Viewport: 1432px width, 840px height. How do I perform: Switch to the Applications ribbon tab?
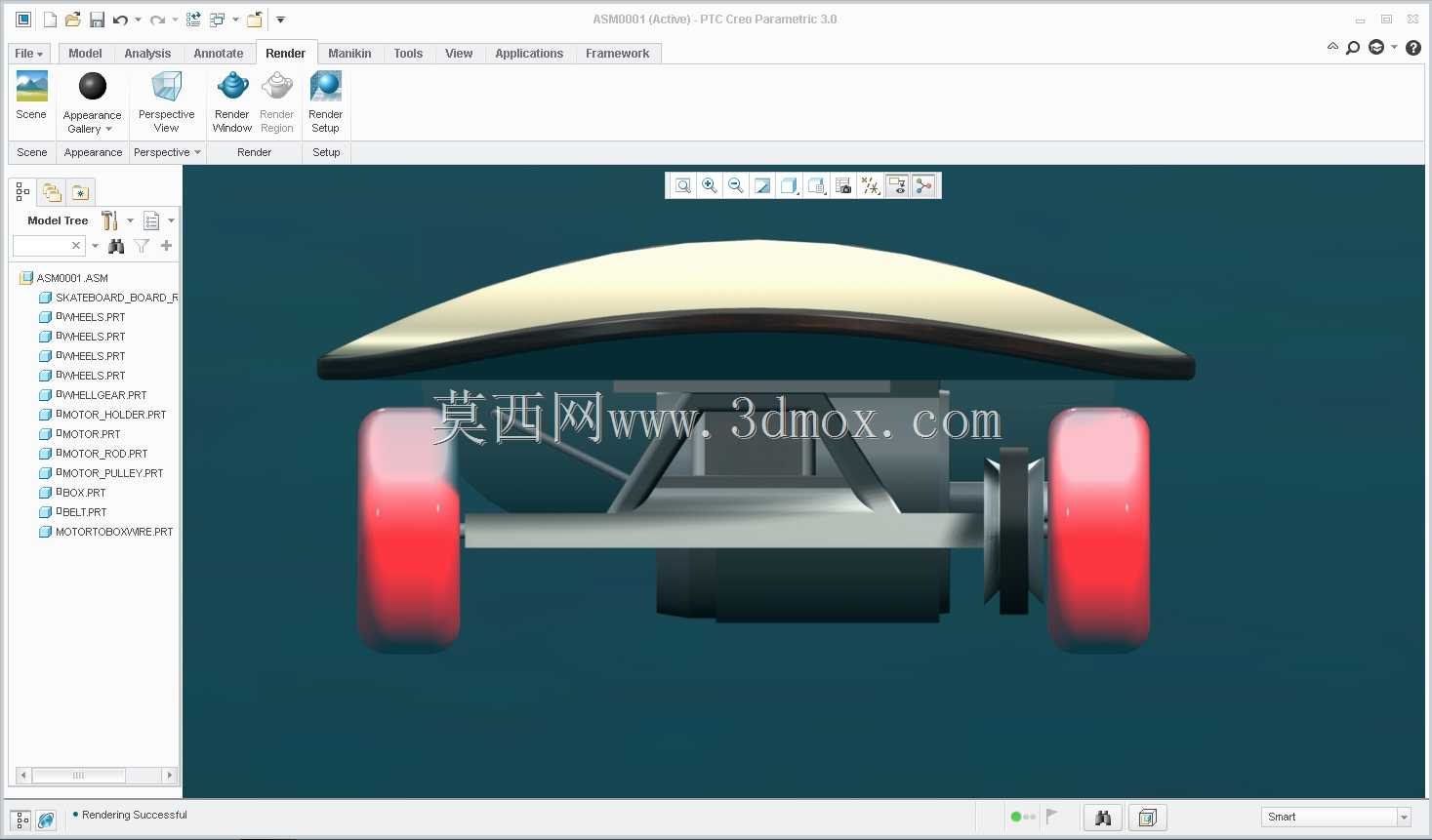(529, 54)
